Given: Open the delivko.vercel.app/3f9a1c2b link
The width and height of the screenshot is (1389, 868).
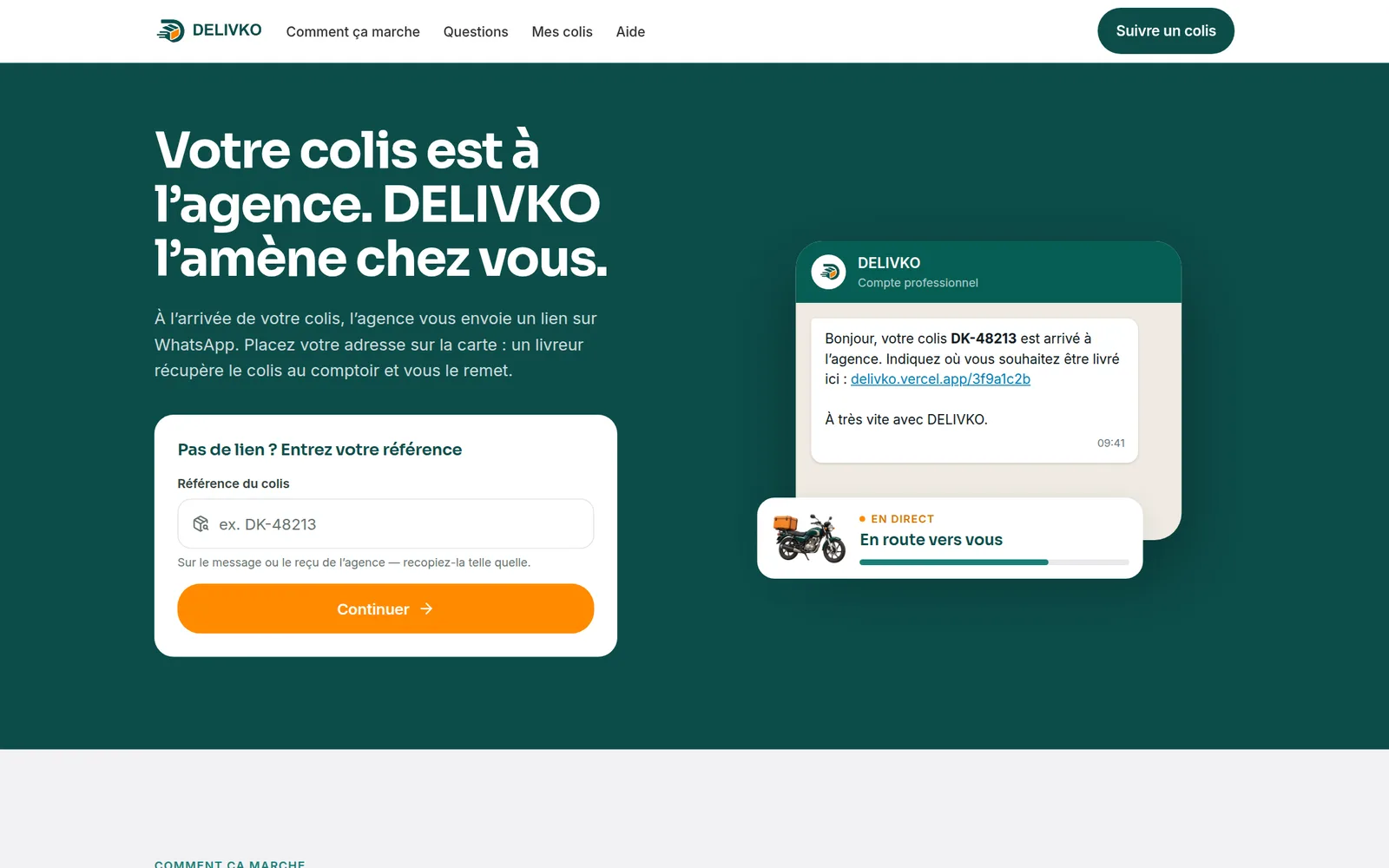Looking at the screenshot, I should pyautogui.click(x=940, y=378).
